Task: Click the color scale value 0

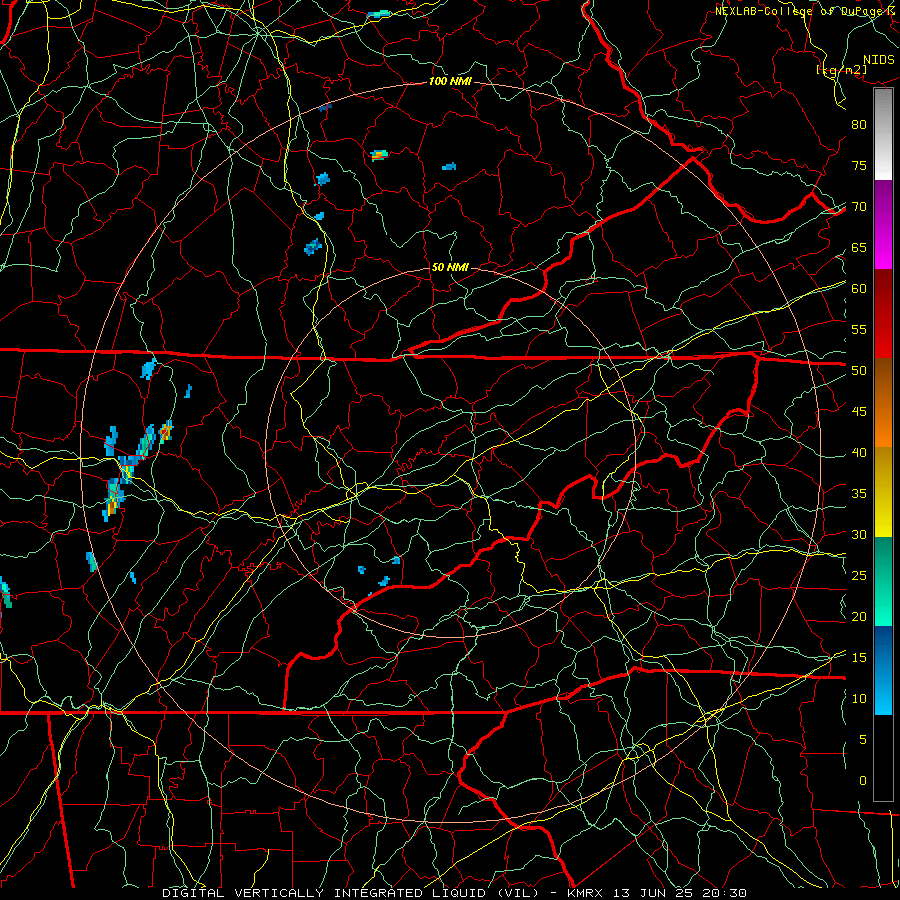Action: [x=863, y=781]
